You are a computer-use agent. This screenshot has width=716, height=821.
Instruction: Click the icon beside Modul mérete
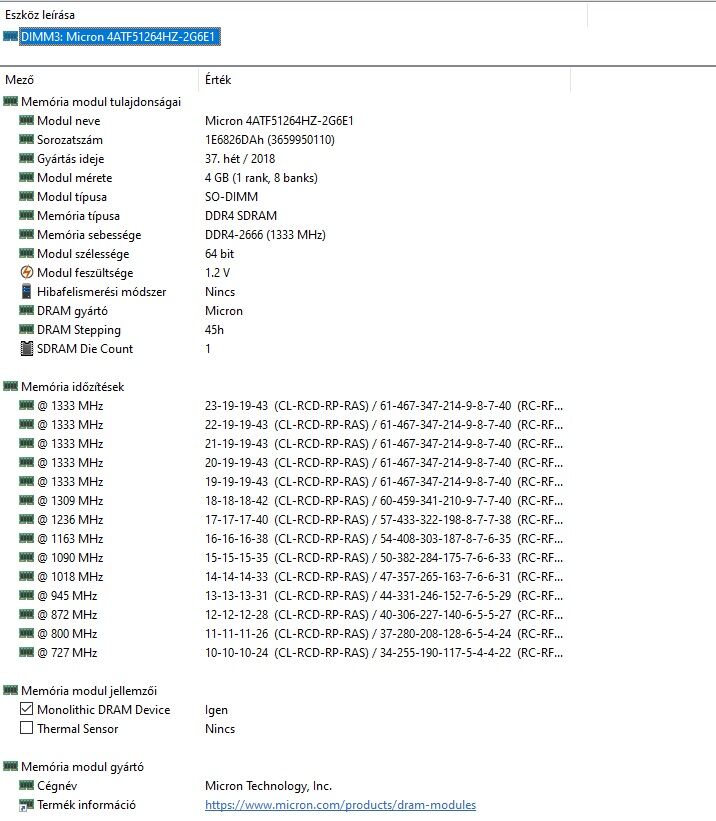27,177
